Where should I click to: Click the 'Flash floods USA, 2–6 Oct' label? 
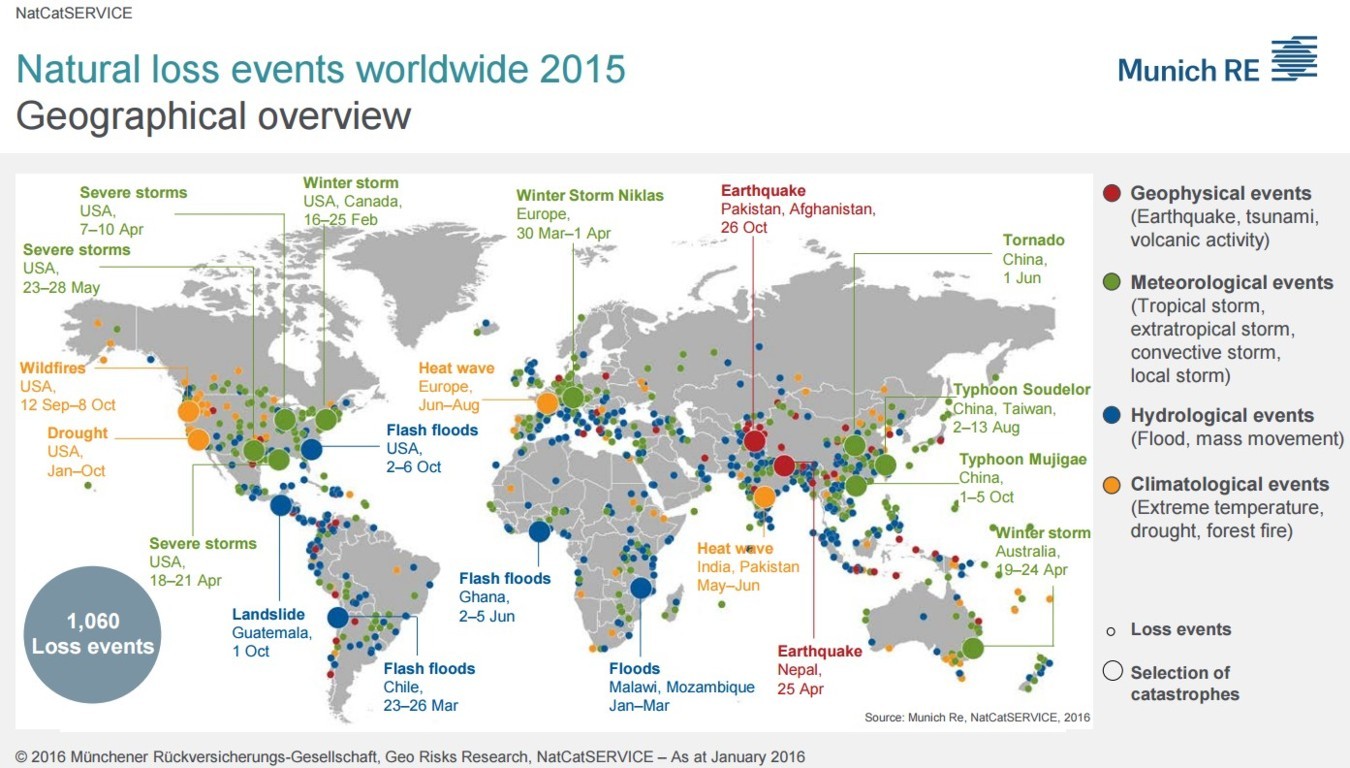point(432,449)
